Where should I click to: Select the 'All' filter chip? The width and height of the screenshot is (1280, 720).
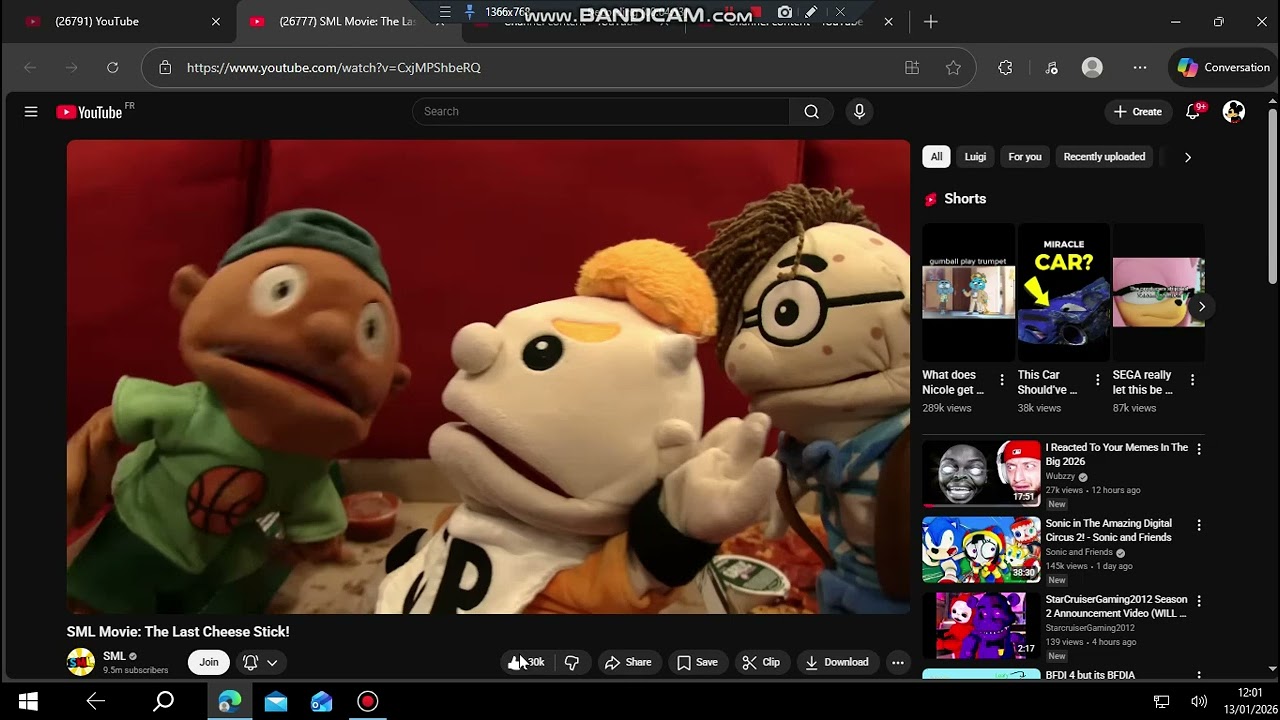point(936,157)
